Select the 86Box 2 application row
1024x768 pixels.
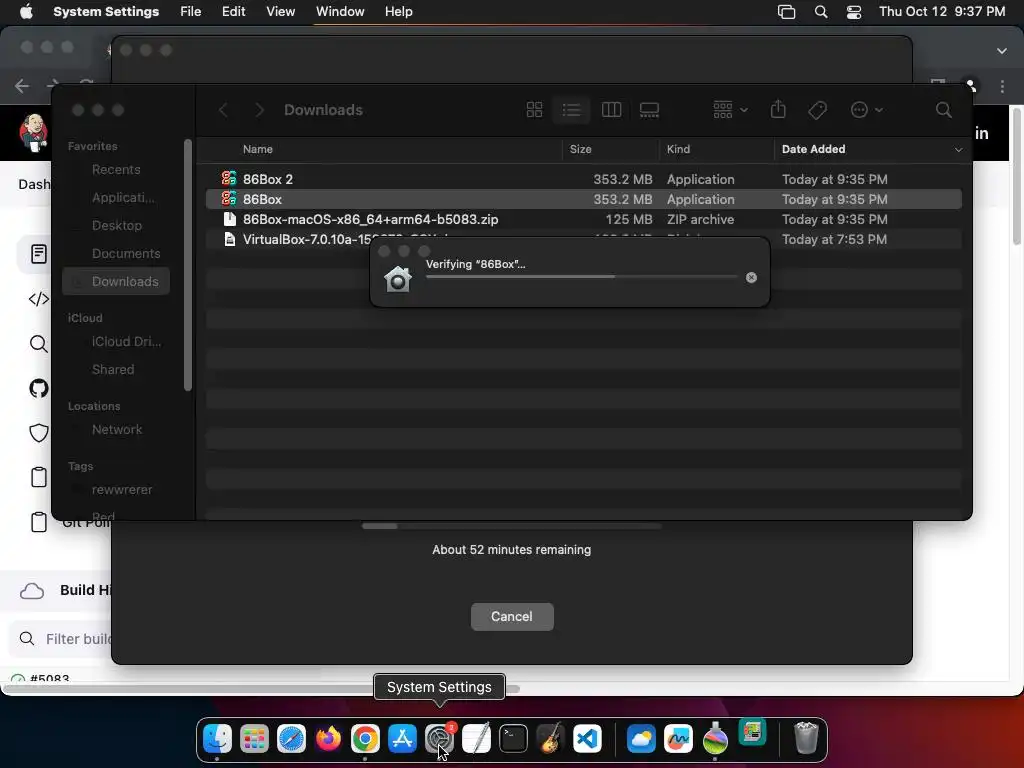tap(583, 179)
